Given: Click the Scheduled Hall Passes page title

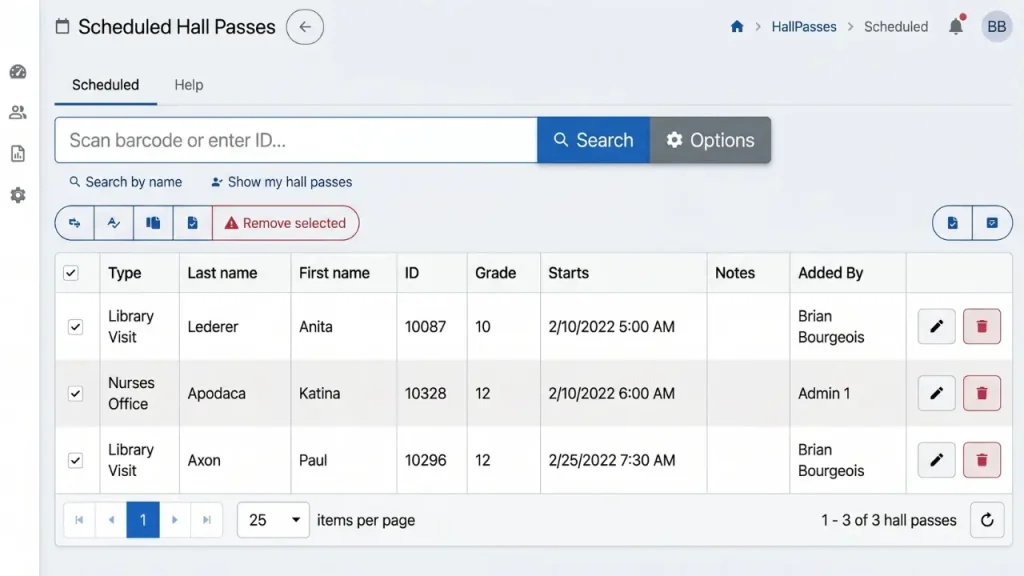Looking at the screenshot, I should pyautogui.click(x=176, y=27).
